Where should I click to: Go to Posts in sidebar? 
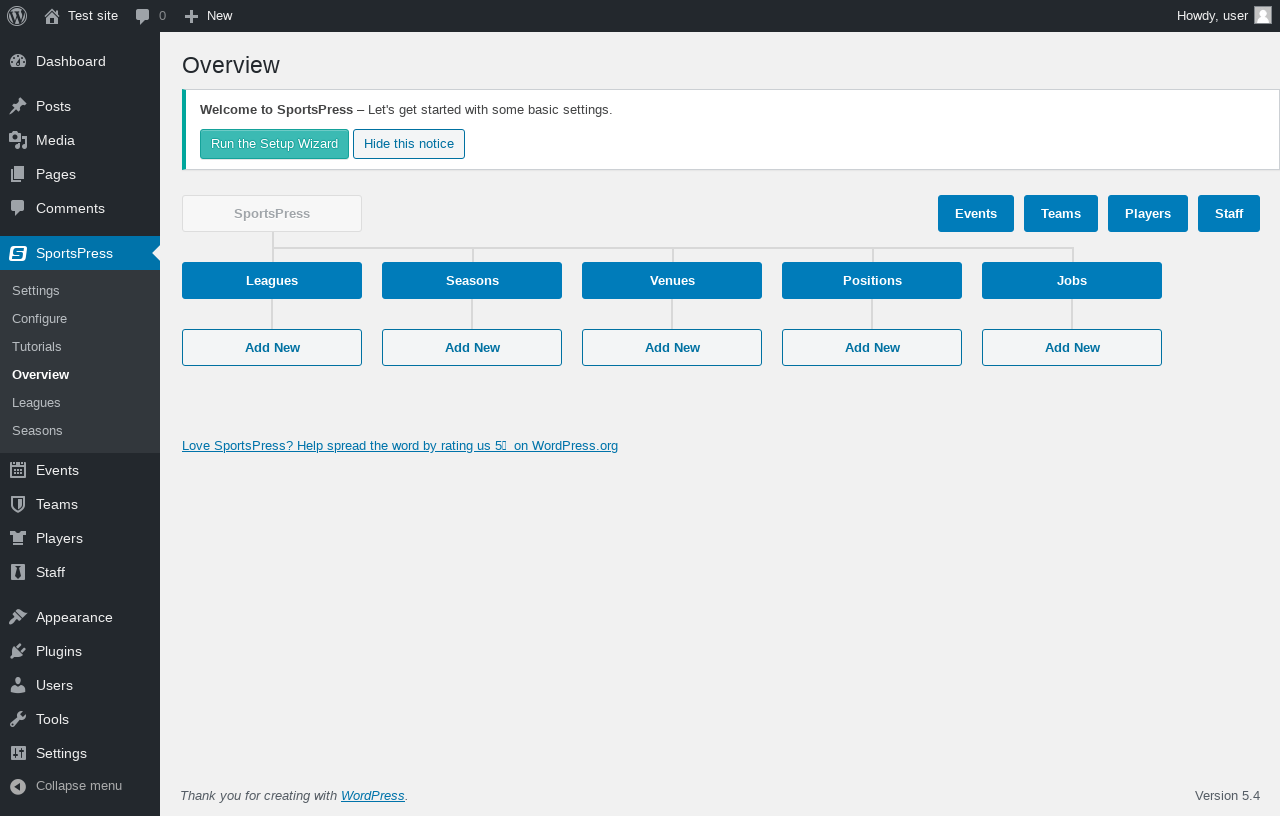click(80, 106)
